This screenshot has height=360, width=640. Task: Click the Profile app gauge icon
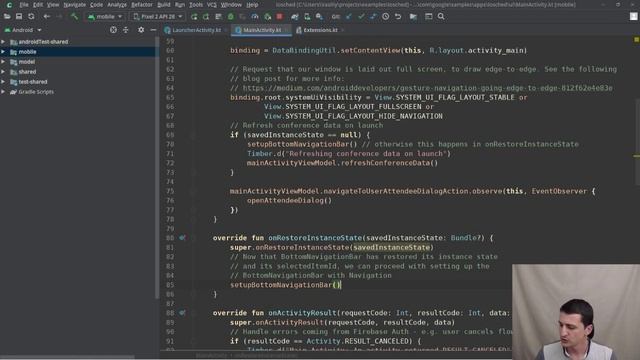(255, 17)
